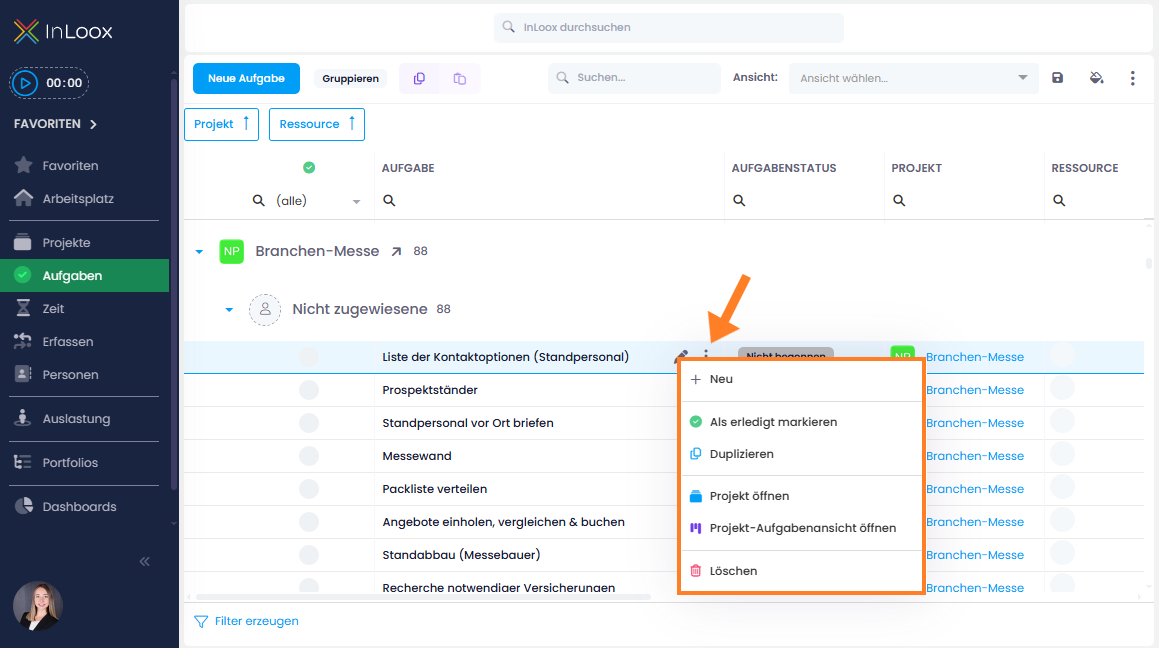Open Erfassen in sidebar
The width and height of the screenshot is (1159, 648).
point(53,341)
